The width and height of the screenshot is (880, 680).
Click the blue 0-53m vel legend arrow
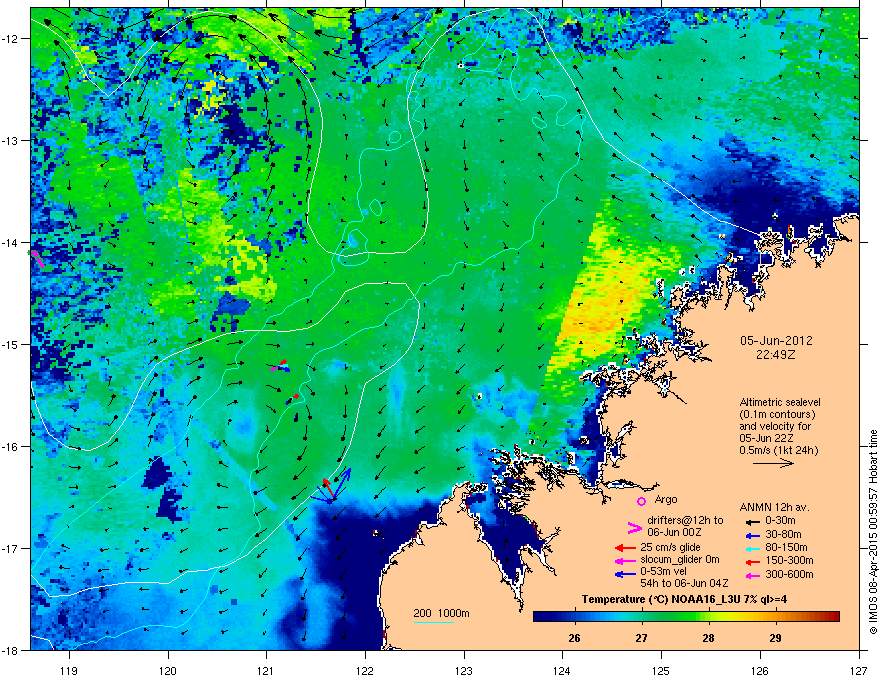(x=625, y=574)
